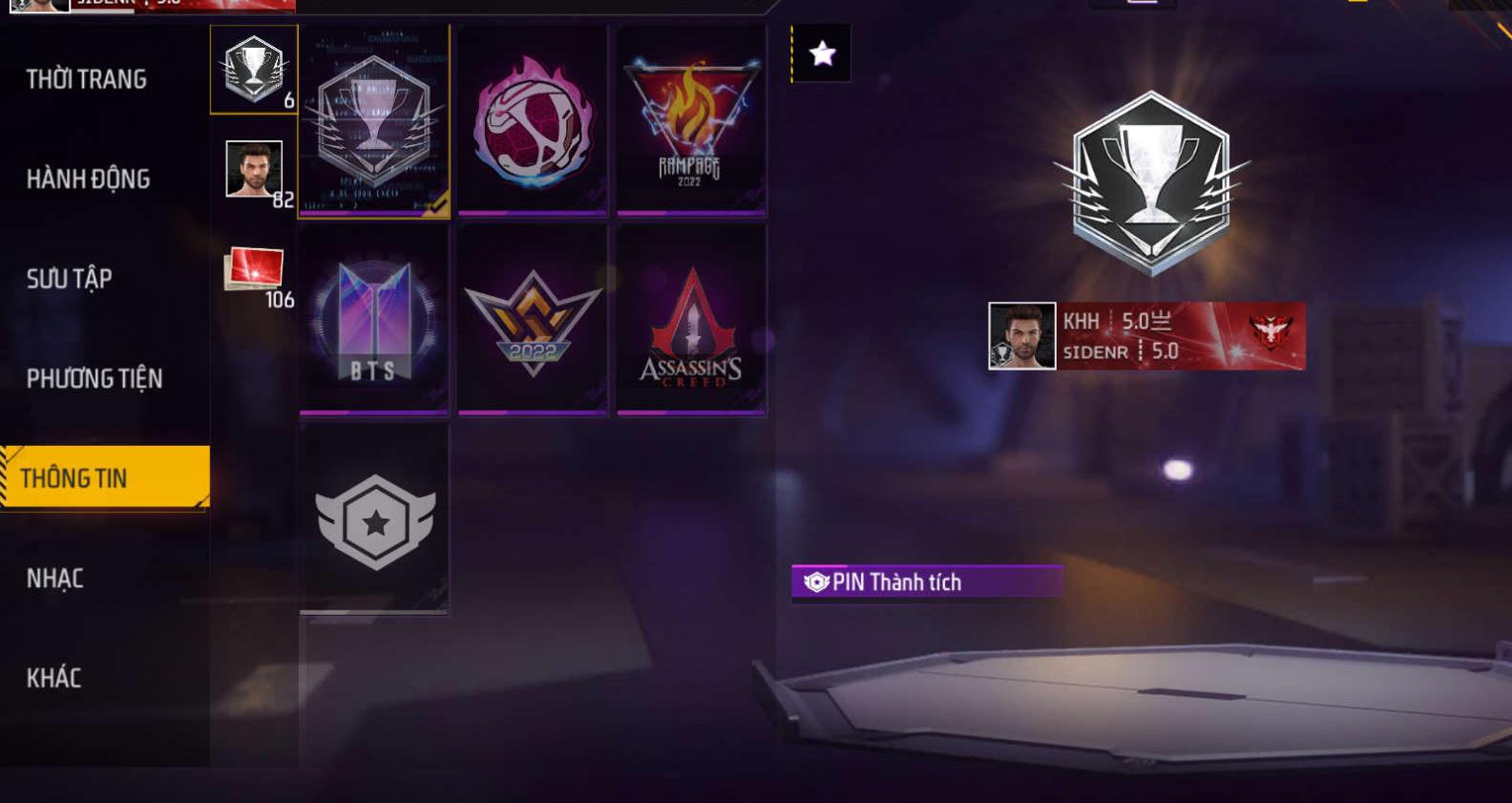This screenshot has width=1512, height=803.
Task: Pick the pink flaming ball badge
Action: (533, 121)
